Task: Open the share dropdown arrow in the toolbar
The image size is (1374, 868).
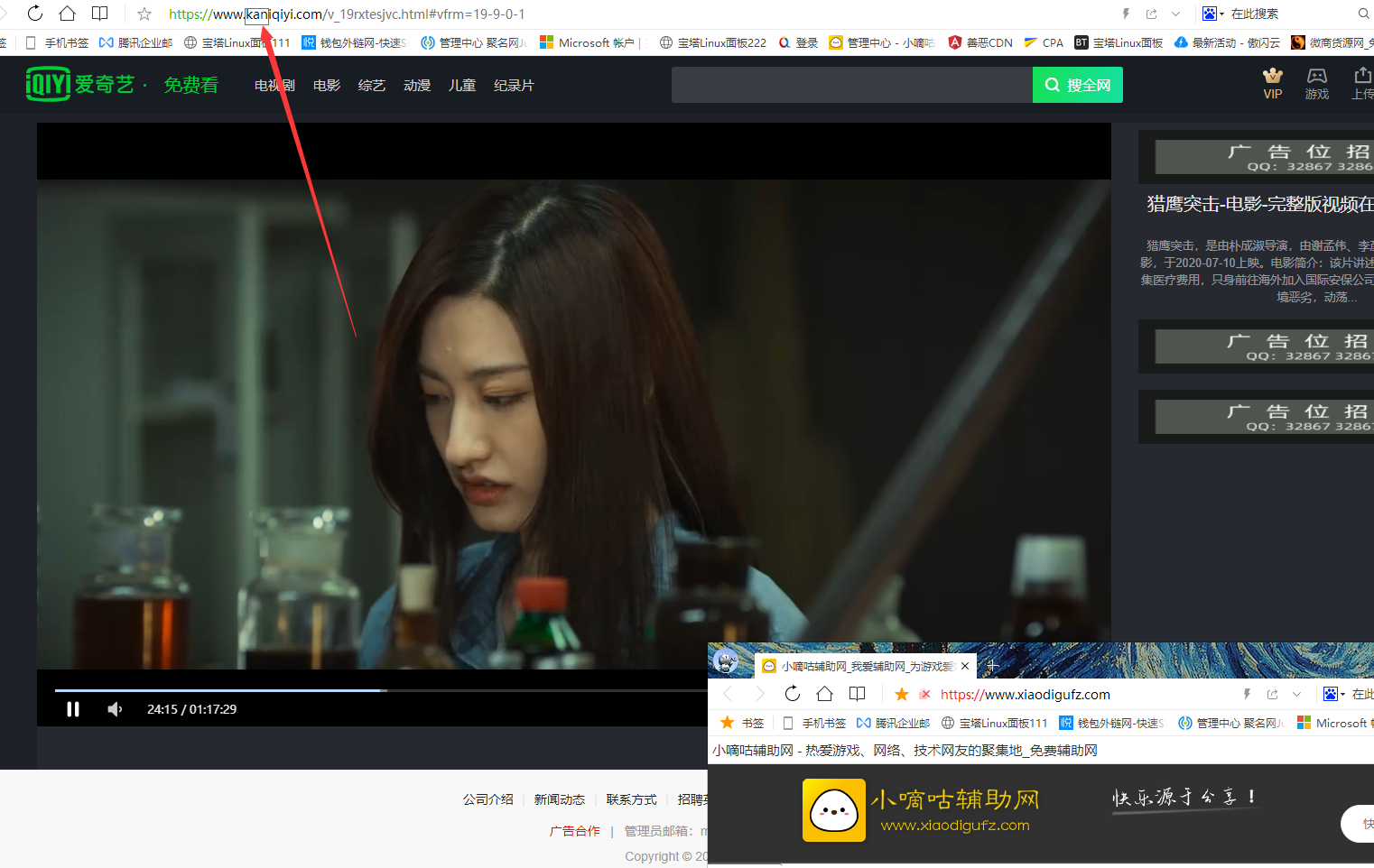Action: tap(1150, 14)
